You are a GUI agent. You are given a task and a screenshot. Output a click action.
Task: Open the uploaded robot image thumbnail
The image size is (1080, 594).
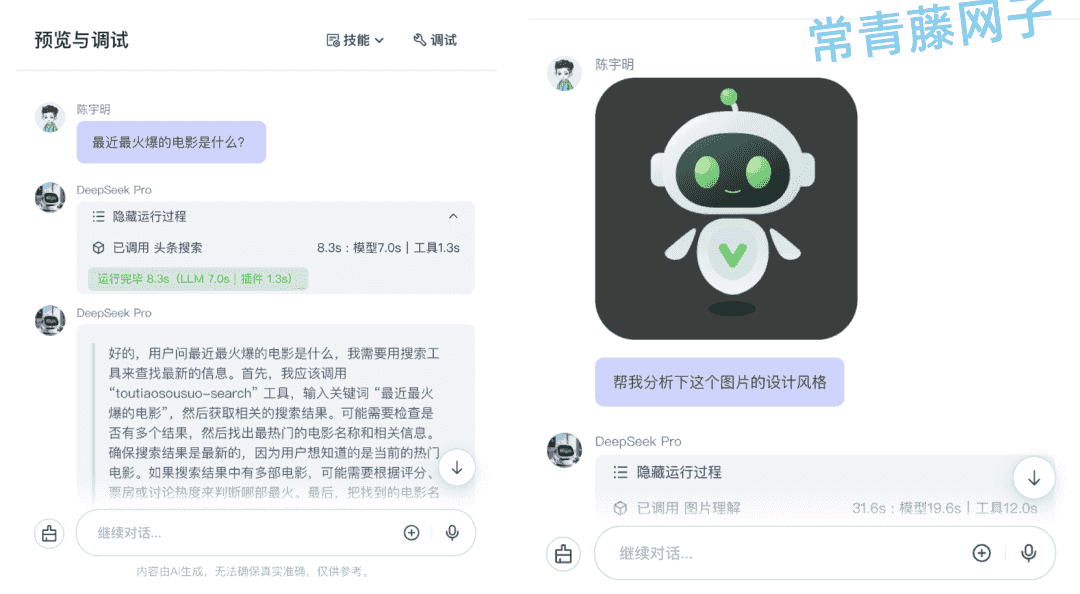pos(726,209)
